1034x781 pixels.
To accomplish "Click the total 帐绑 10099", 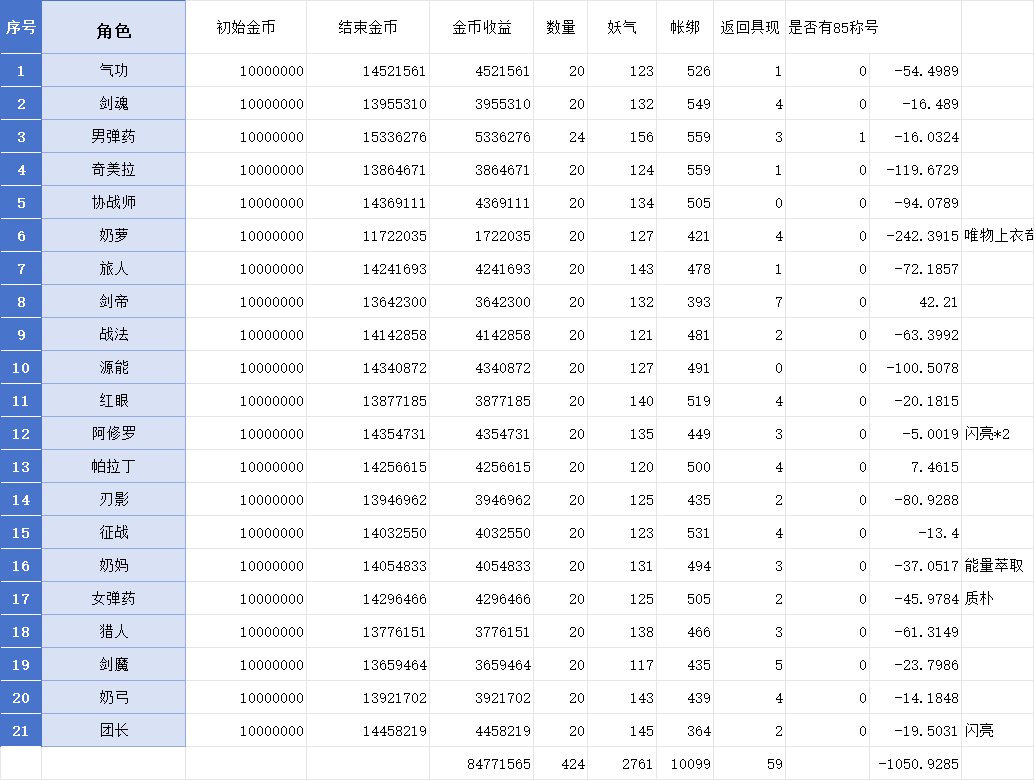I will coord(690,764).
